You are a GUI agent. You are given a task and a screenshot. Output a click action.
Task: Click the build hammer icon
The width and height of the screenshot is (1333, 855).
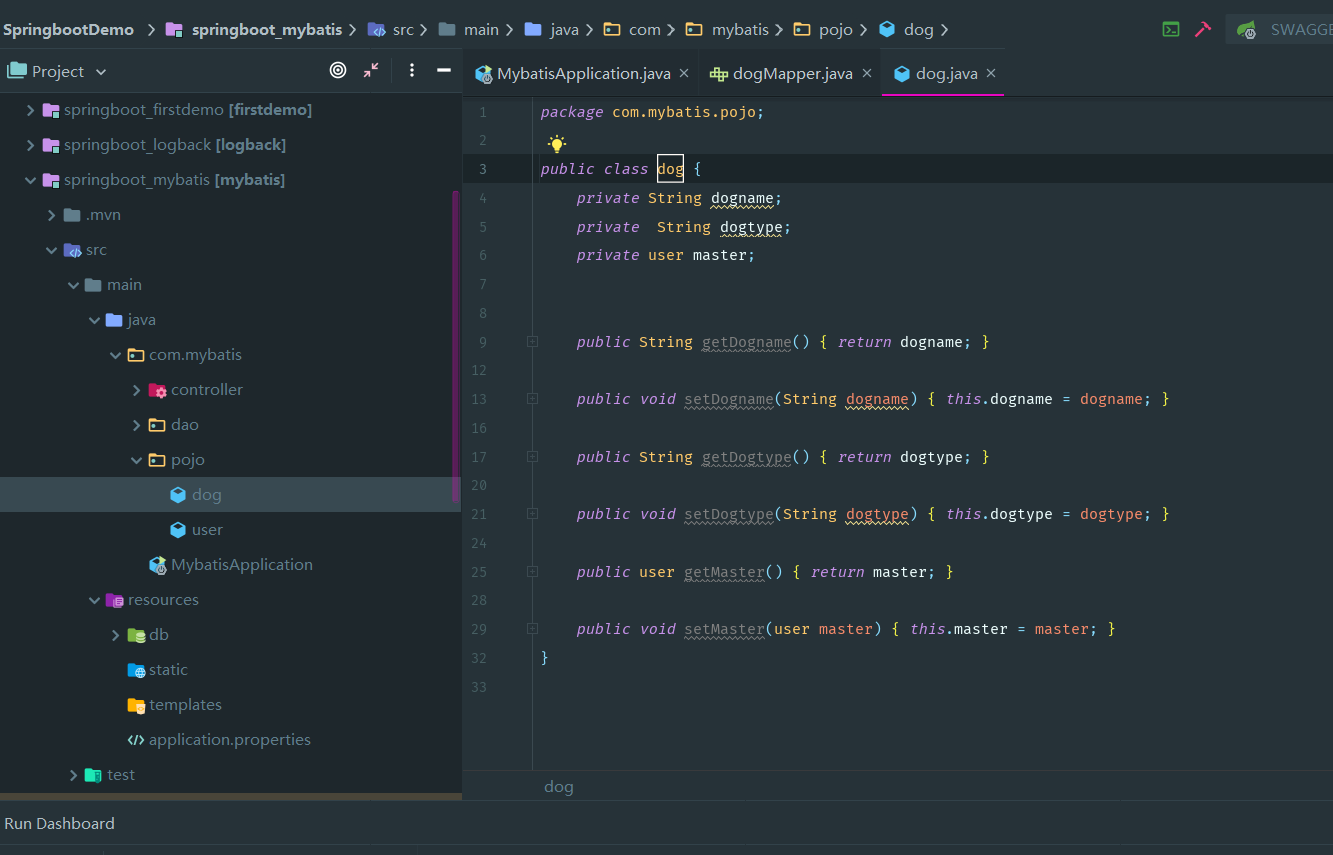pyautogui.click(x=1203, y=29)
